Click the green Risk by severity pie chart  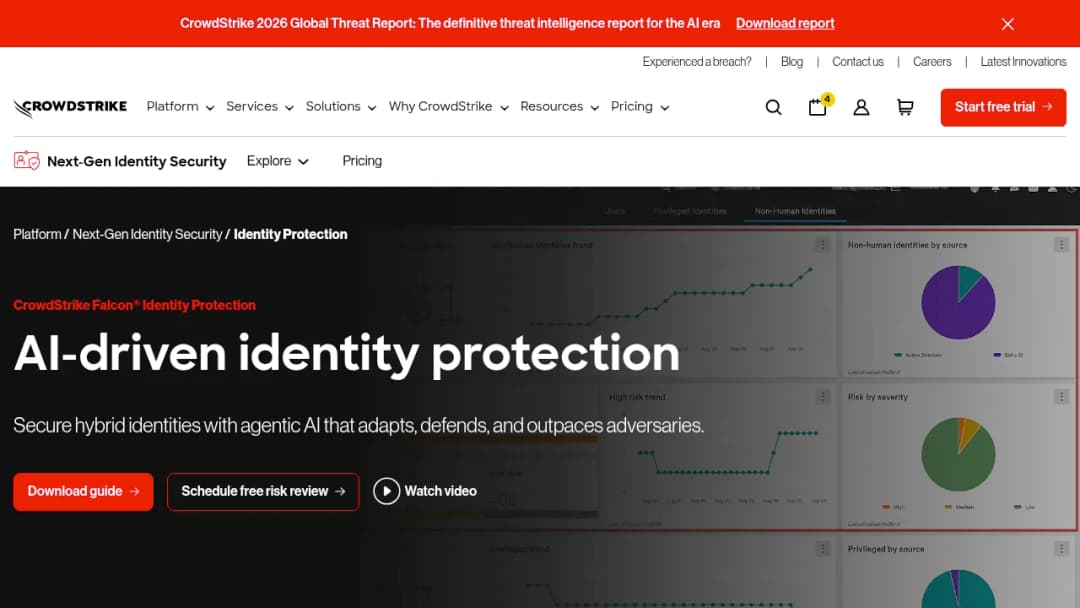point(958,454)
